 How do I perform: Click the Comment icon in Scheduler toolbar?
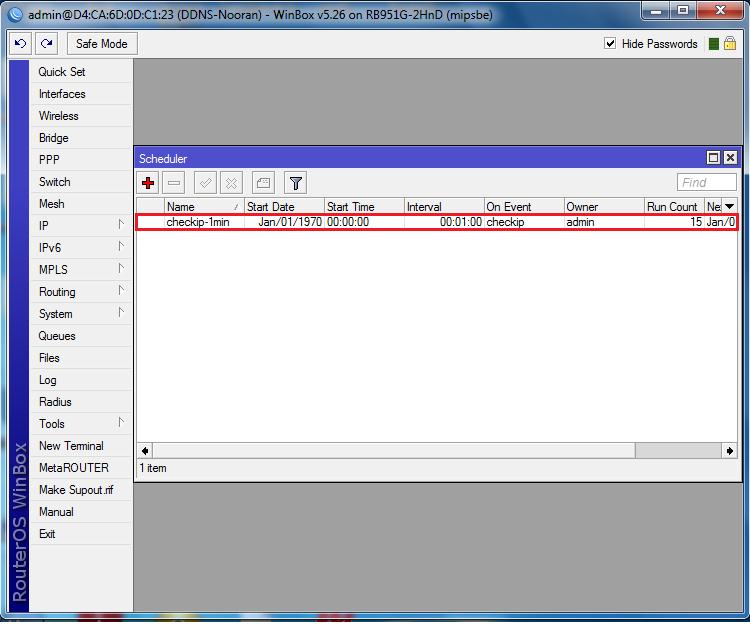(262, 182)
